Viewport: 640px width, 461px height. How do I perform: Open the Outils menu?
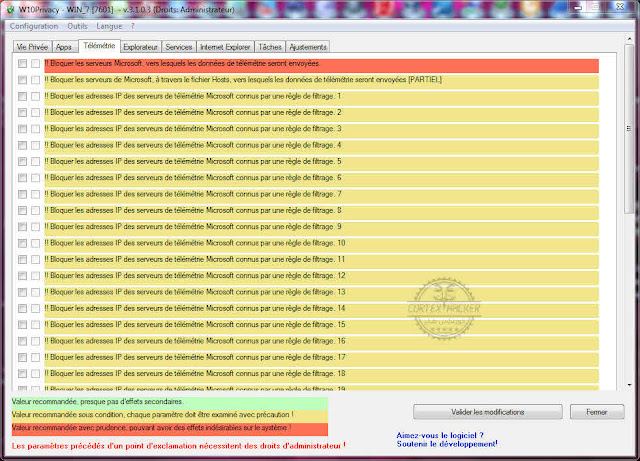[x=78, y=26]
